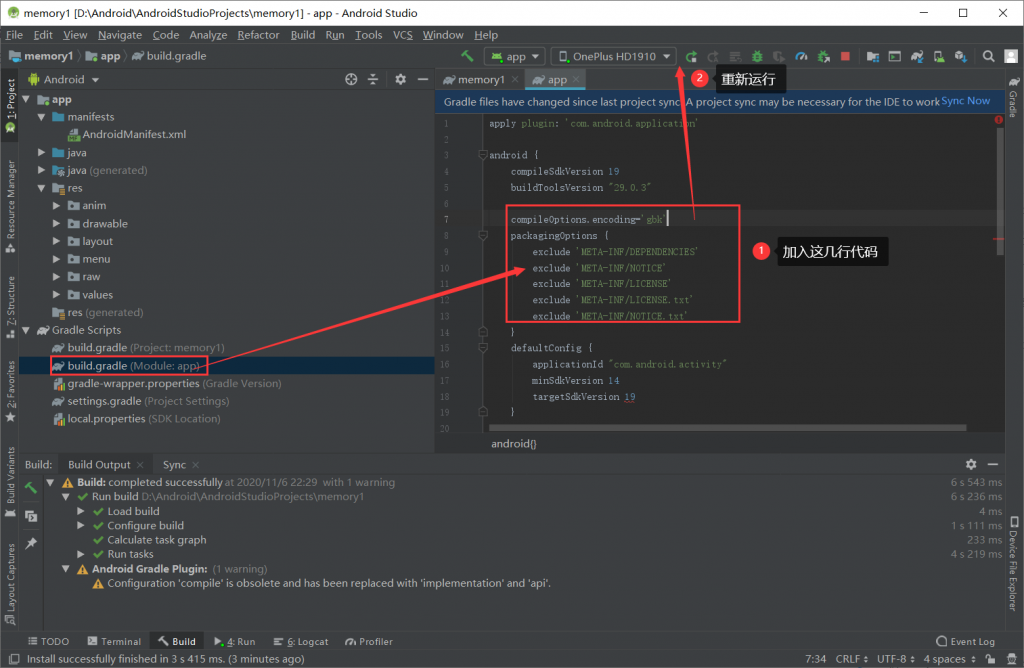Close the Build Output tab
1024x668 pixels.
[x=140, y=465]
